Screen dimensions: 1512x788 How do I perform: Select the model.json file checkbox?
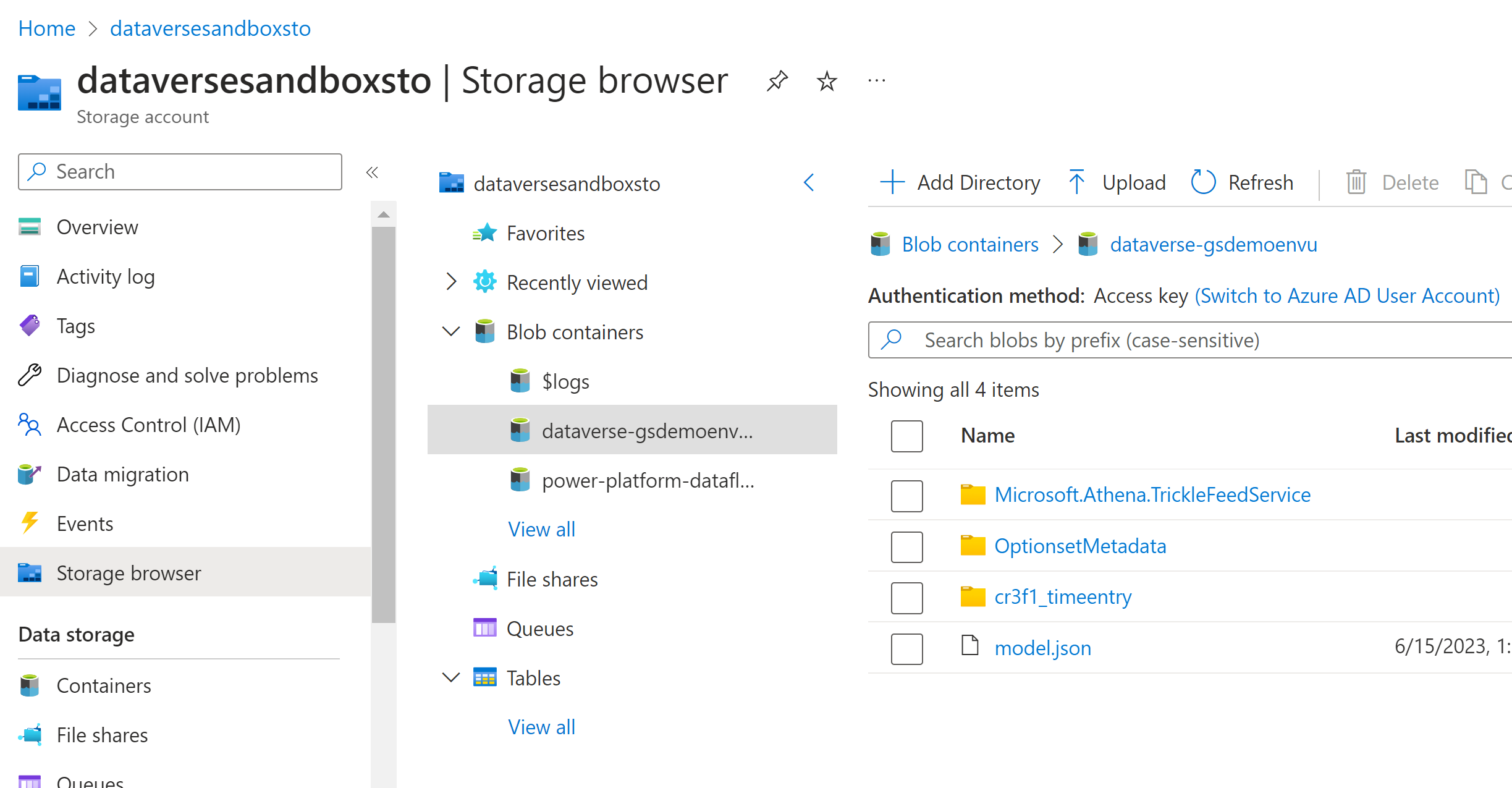[x=906, y=648]
